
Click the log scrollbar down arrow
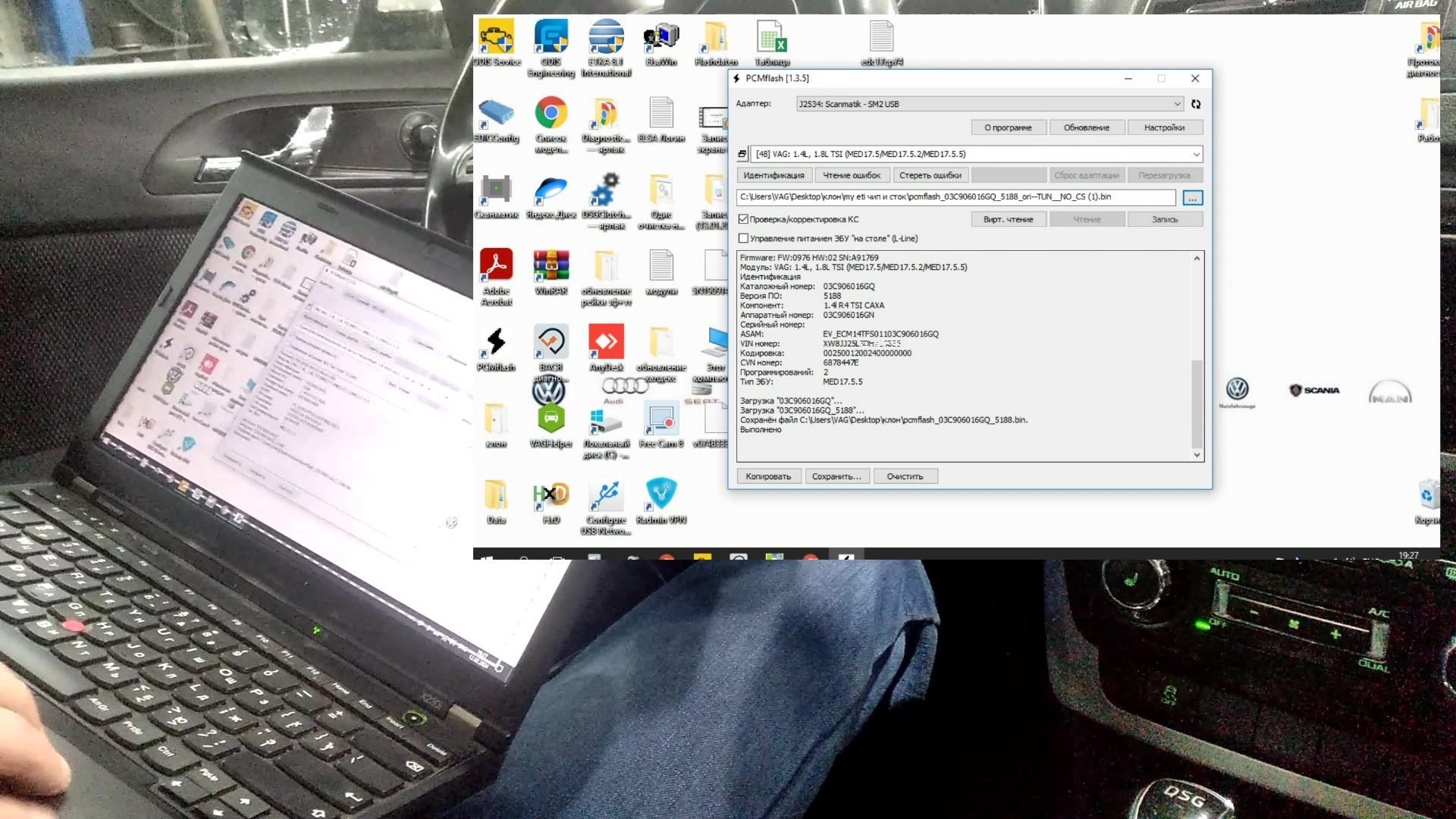click(1197, 455)
